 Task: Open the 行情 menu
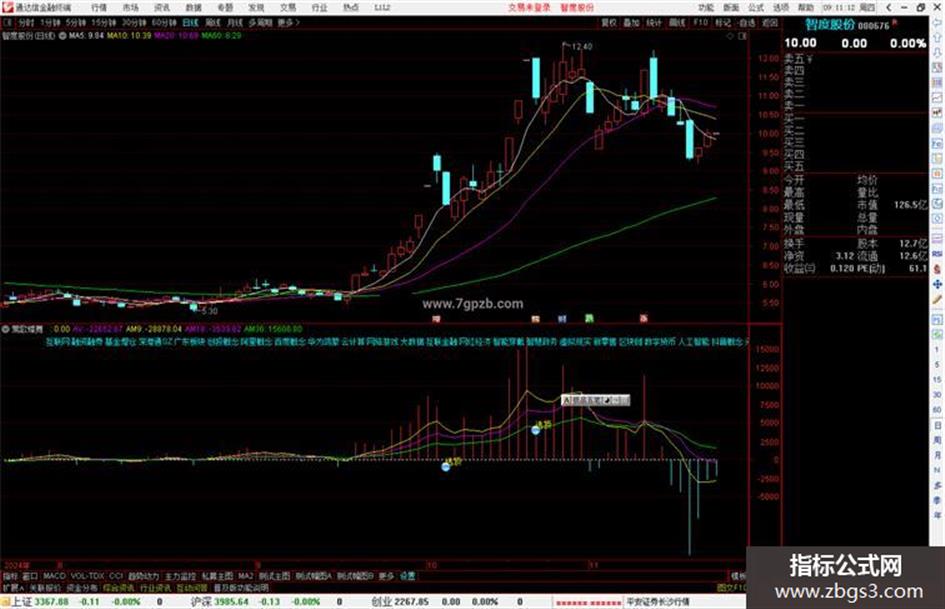click(x=99, y=7)
